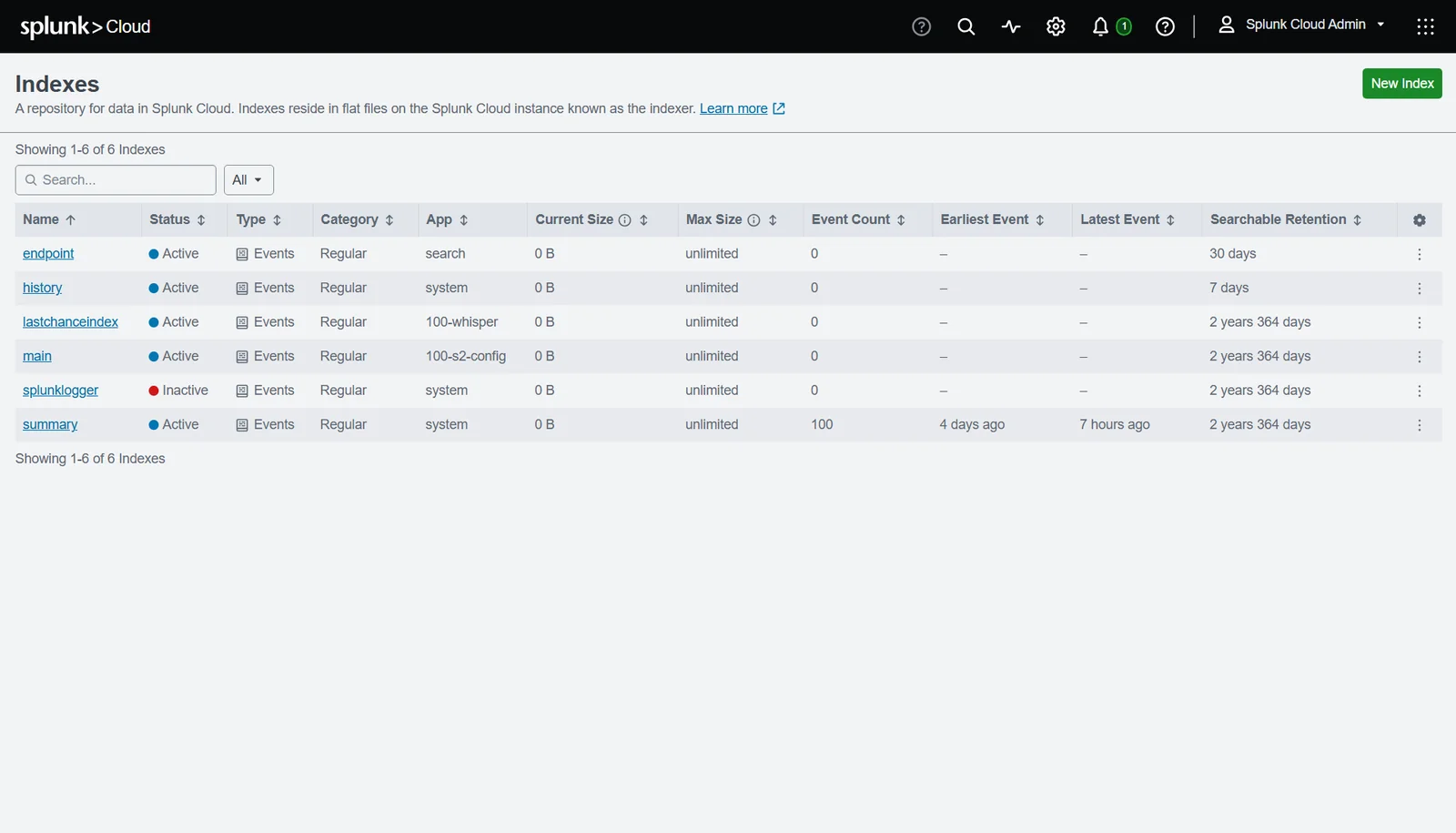
Task: Open table column settings gear
Action: pos(1419,220)
